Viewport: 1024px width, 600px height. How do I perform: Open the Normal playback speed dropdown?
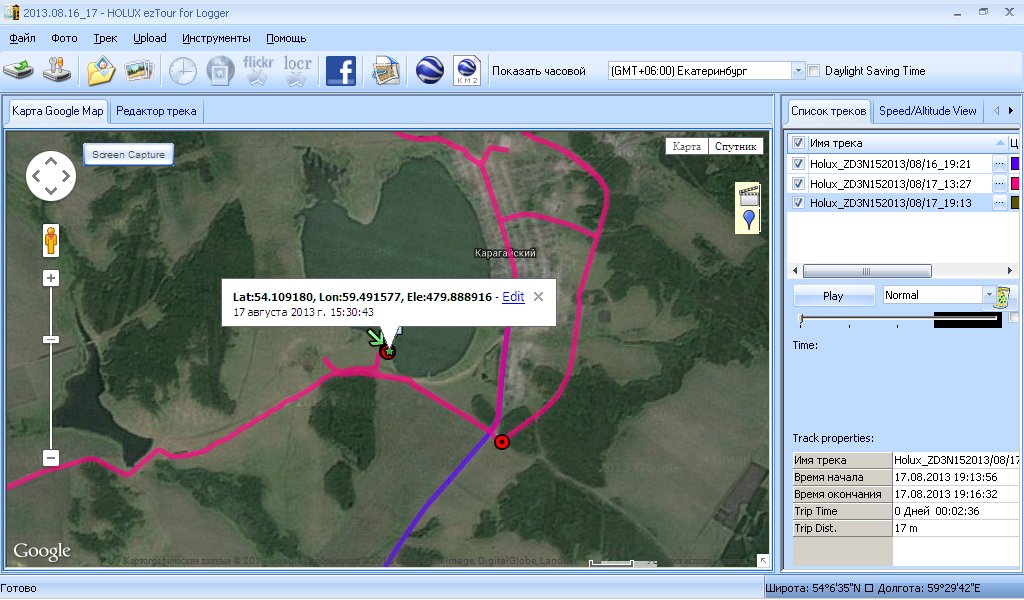point(987,295)
